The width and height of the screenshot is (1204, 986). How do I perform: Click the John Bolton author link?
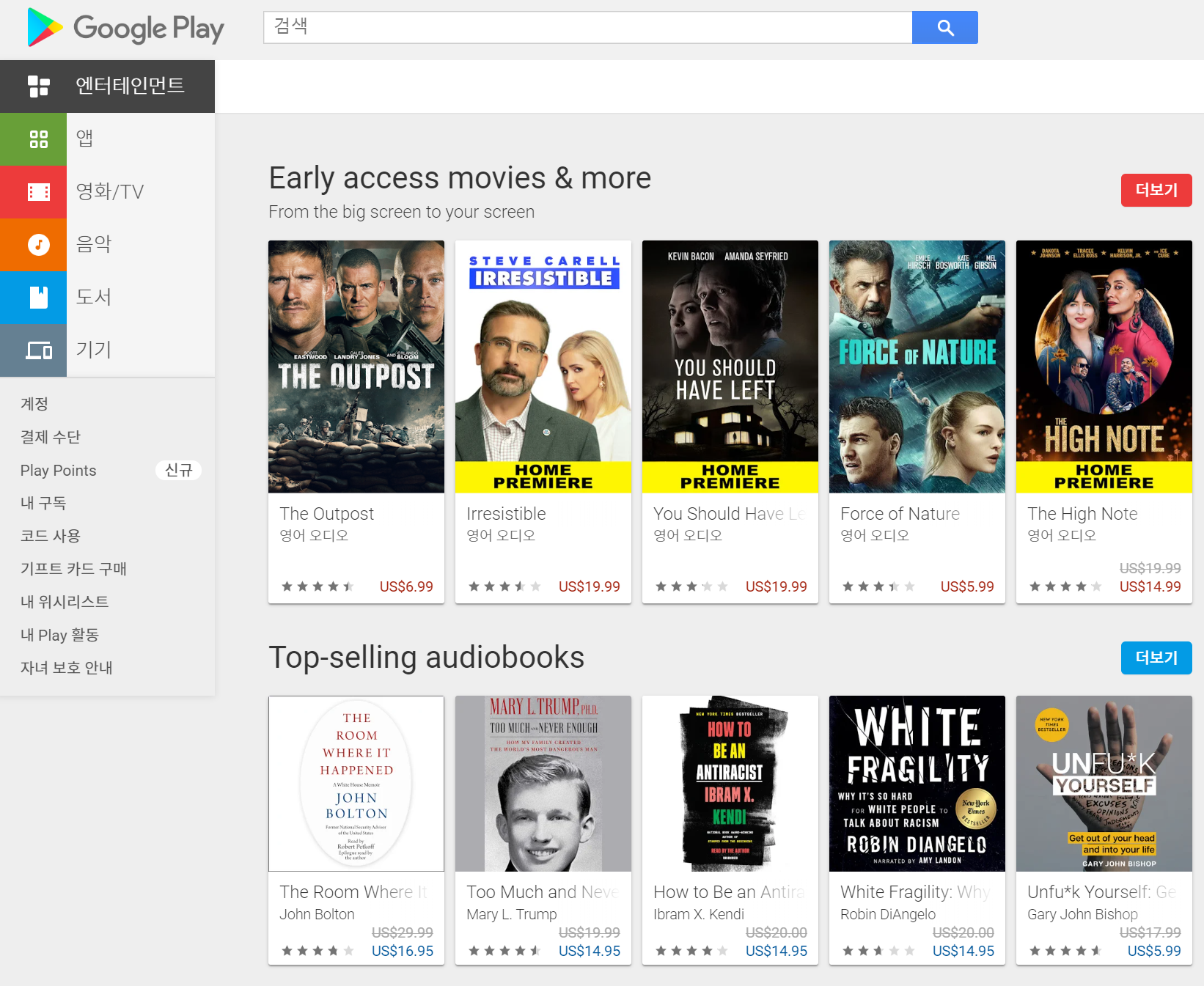tap(317, 914)
